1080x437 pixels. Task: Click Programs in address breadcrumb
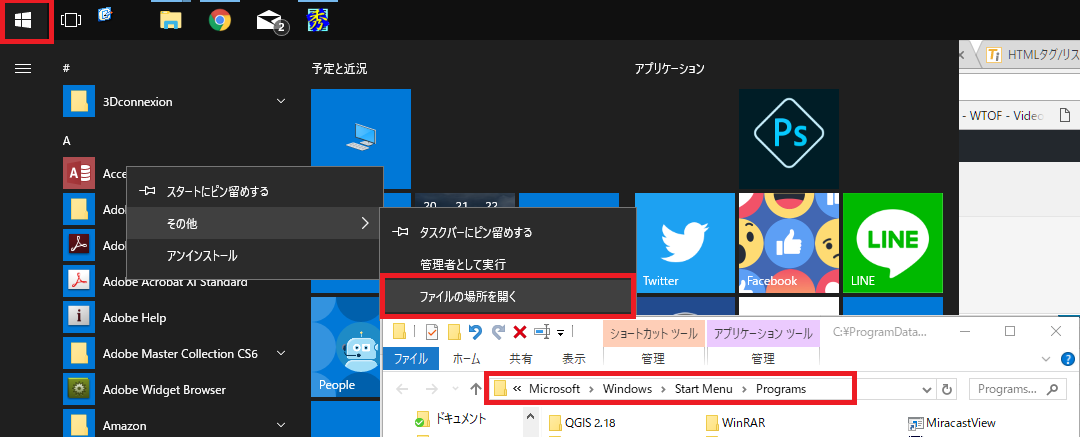(x=780, y=389)
